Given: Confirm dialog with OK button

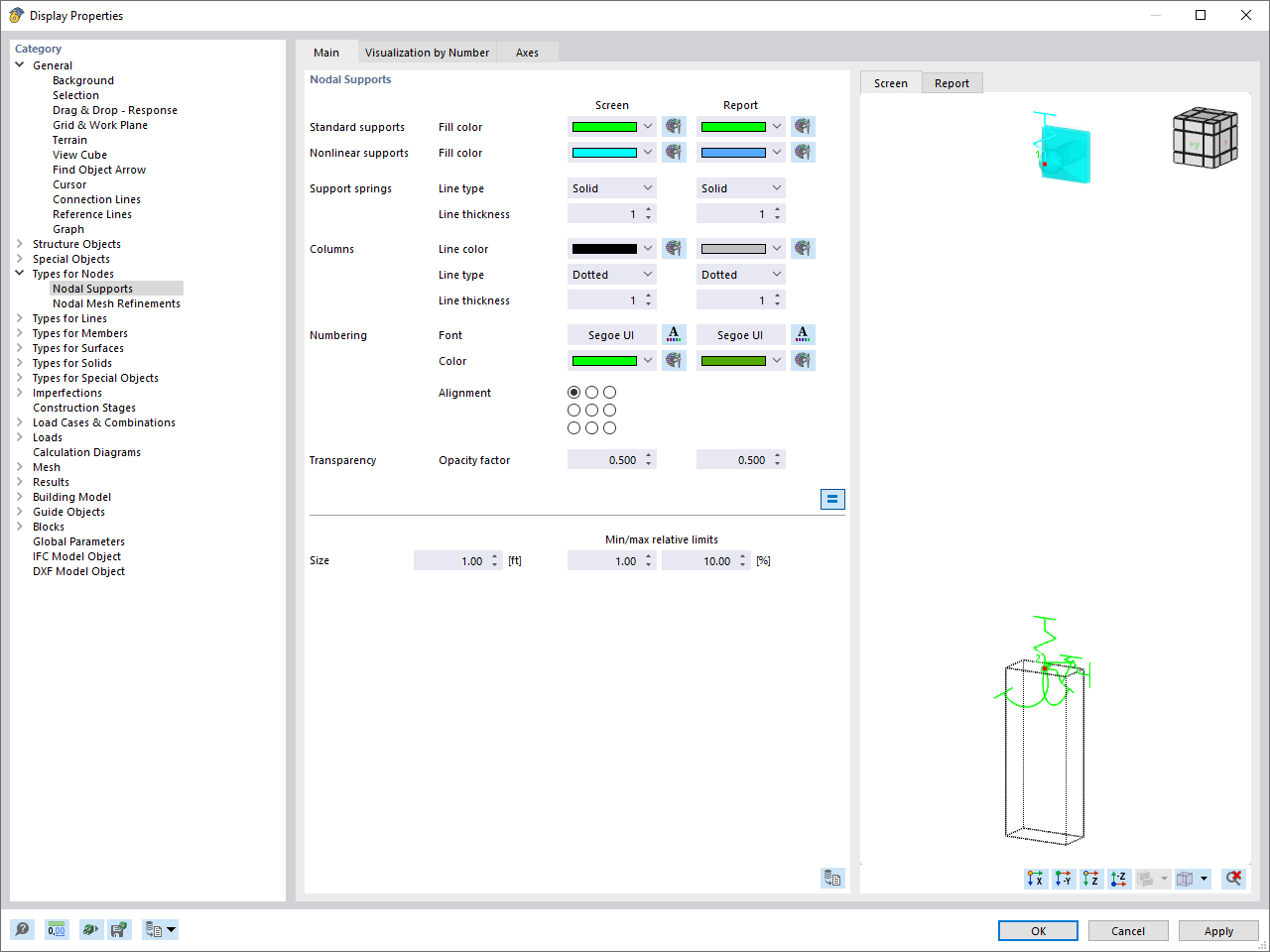Looking at the screenshot, I should (1038, 930).
